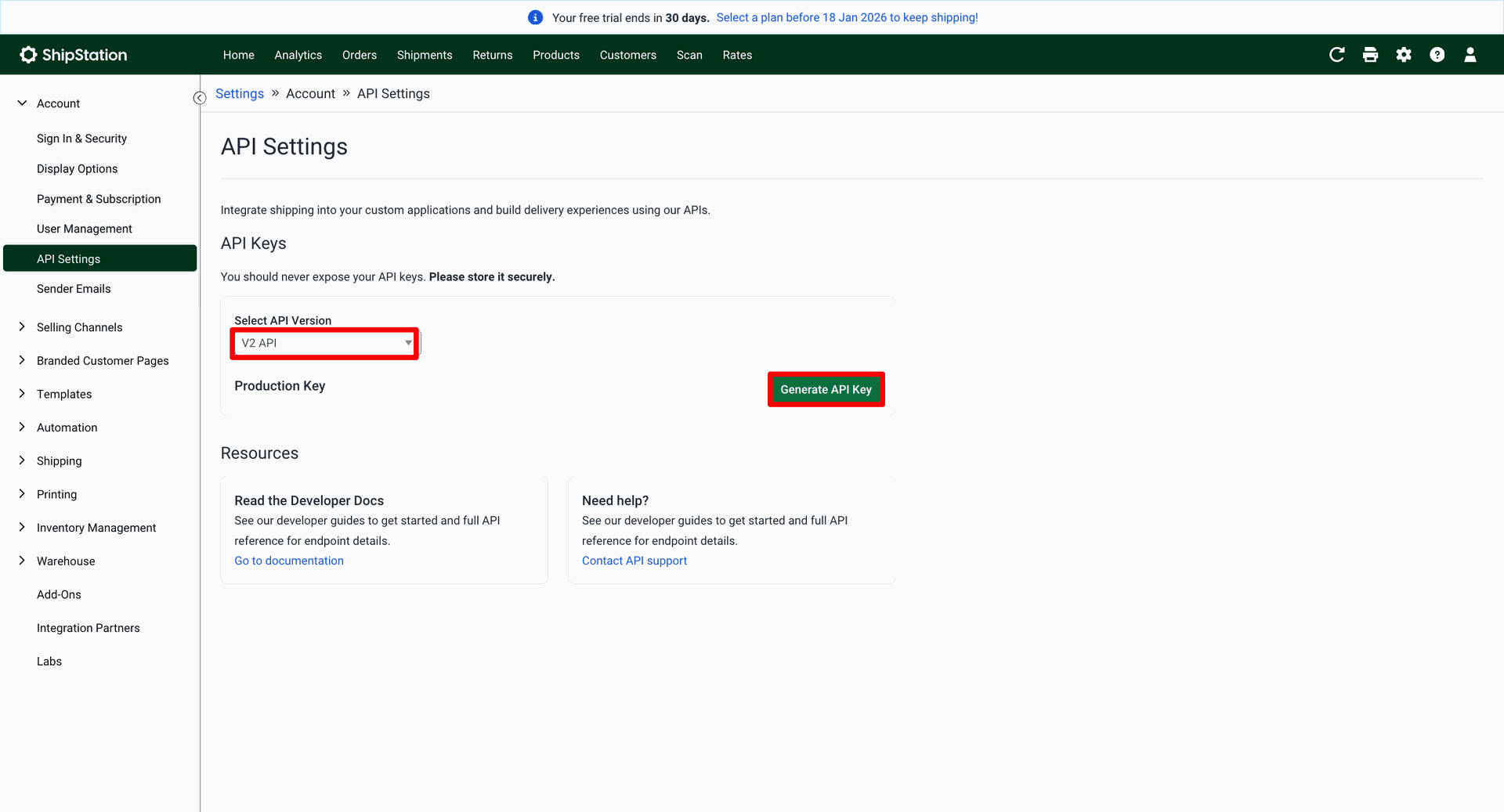This screenshot has height=812, width=1504.
Task: Open the Returns tab
Action: point(493,55)
